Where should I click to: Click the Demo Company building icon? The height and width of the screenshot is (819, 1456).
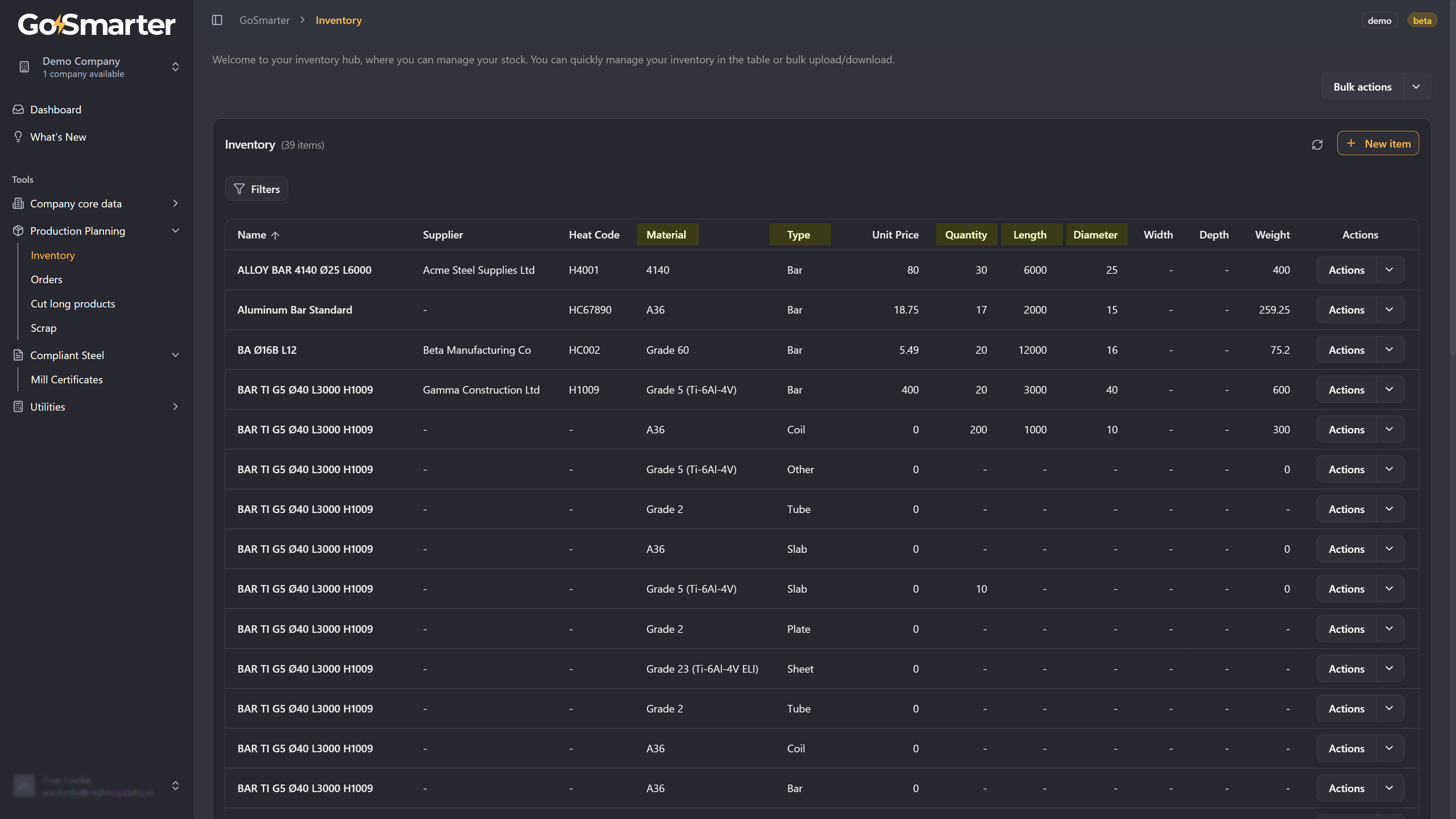[x=24, y=67]
